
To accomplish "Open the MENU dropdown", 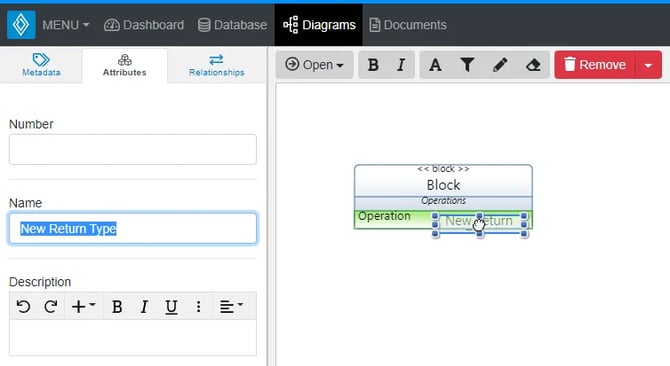I will pyautogui.click(x=66, y=25).
